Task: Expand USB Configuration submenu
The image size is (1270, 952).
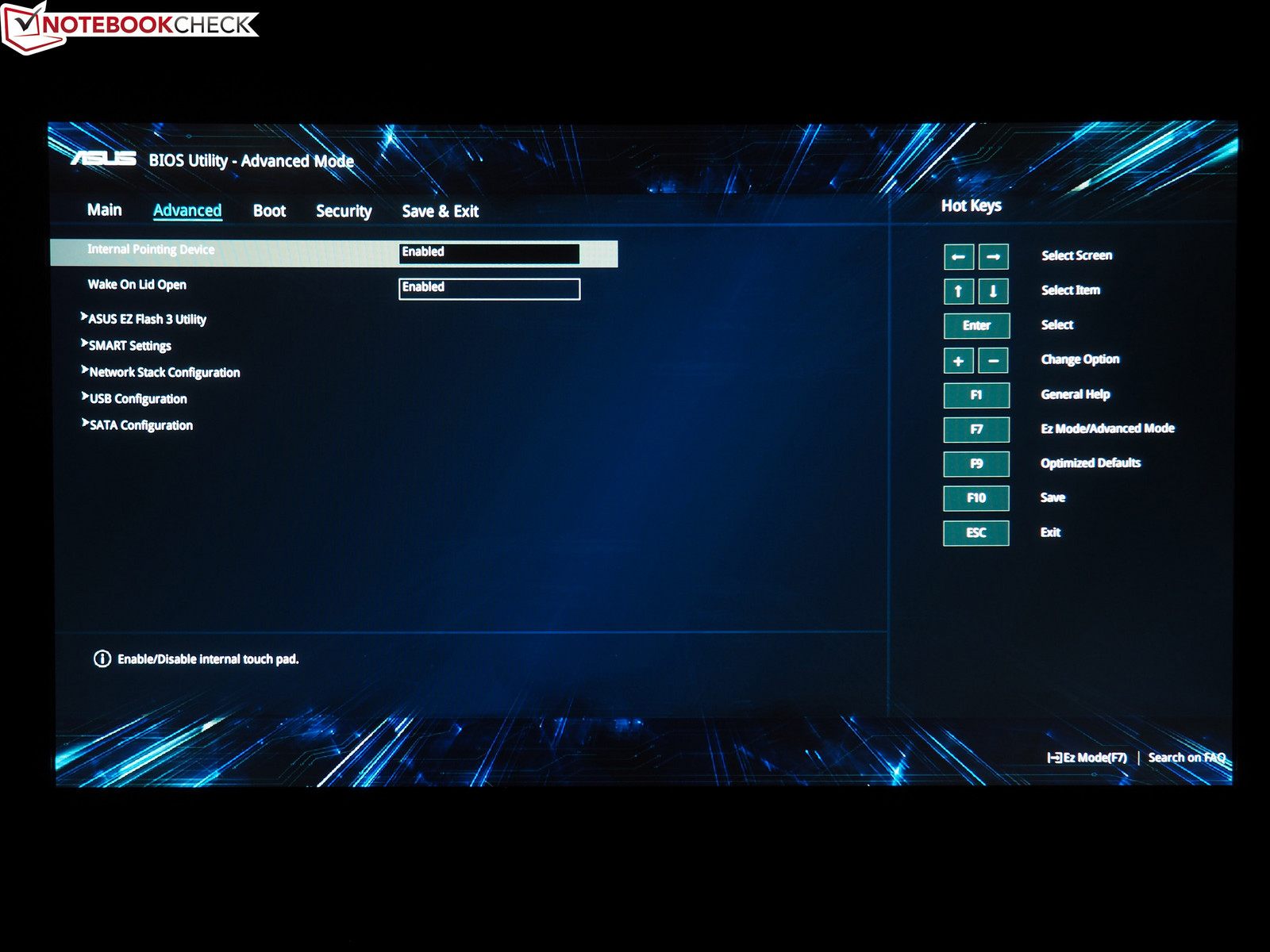Action: [x=134, y=399]
